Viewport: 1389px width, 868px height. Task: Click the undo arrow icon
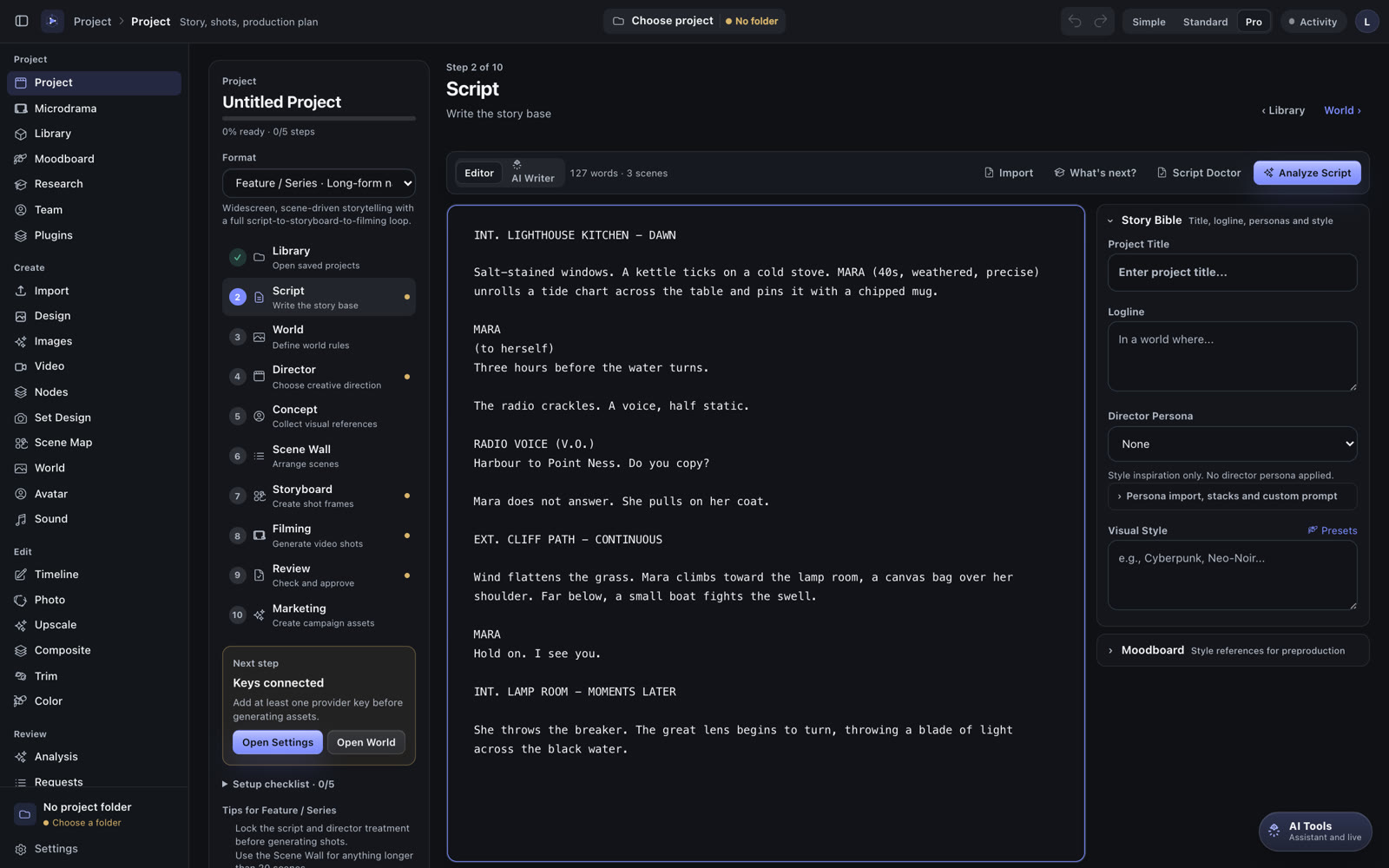pos(1075,22)
